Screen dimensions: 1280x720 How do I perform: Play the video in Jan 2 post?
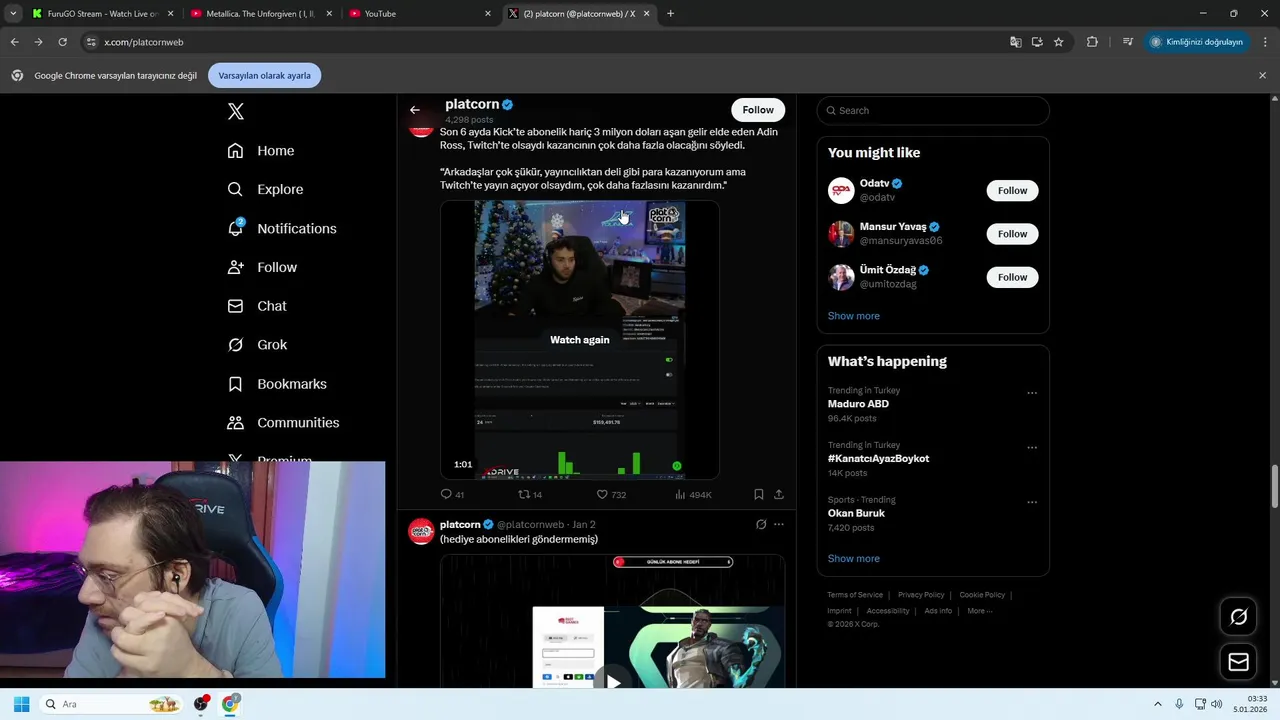point(613,683)
